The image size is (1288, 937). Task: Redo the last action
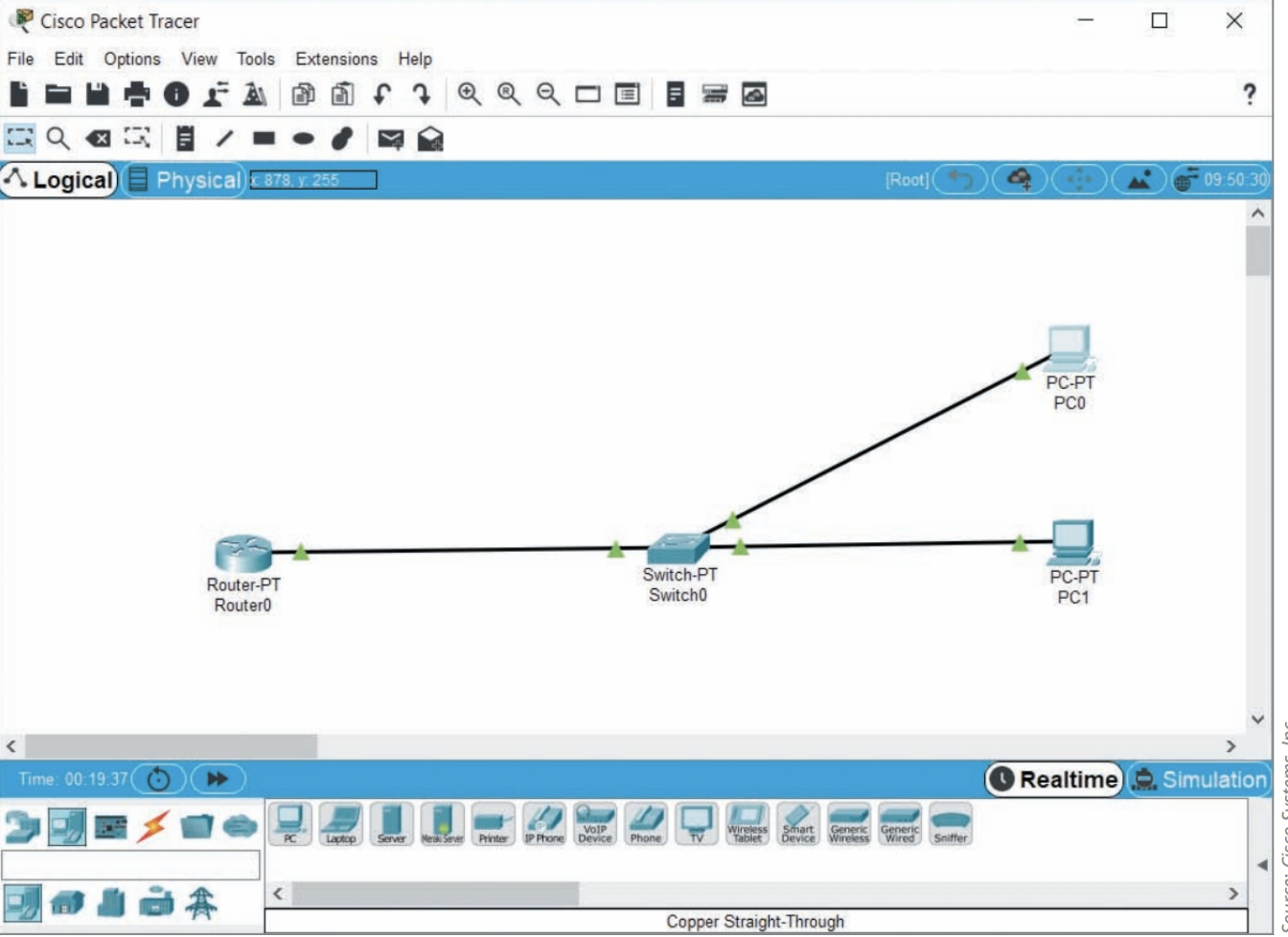tap(421, 94)
